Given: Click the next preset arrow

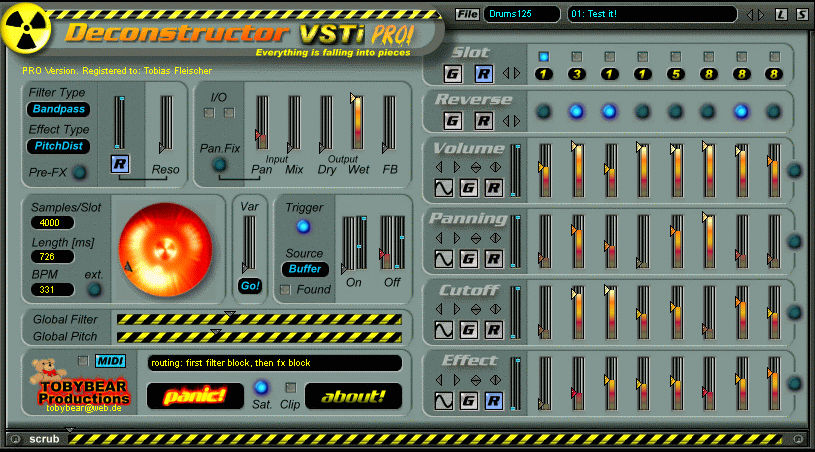Looking at the screenshot, I should 761,15.
